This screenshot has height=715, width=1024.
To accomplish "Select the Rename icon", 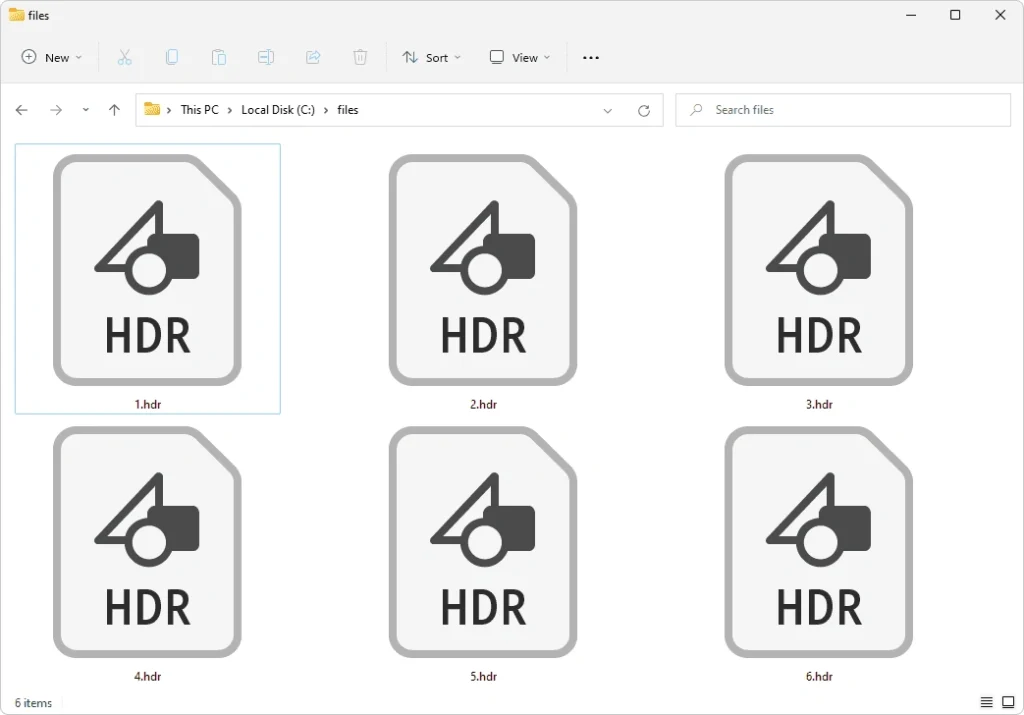I will [265, 57].
